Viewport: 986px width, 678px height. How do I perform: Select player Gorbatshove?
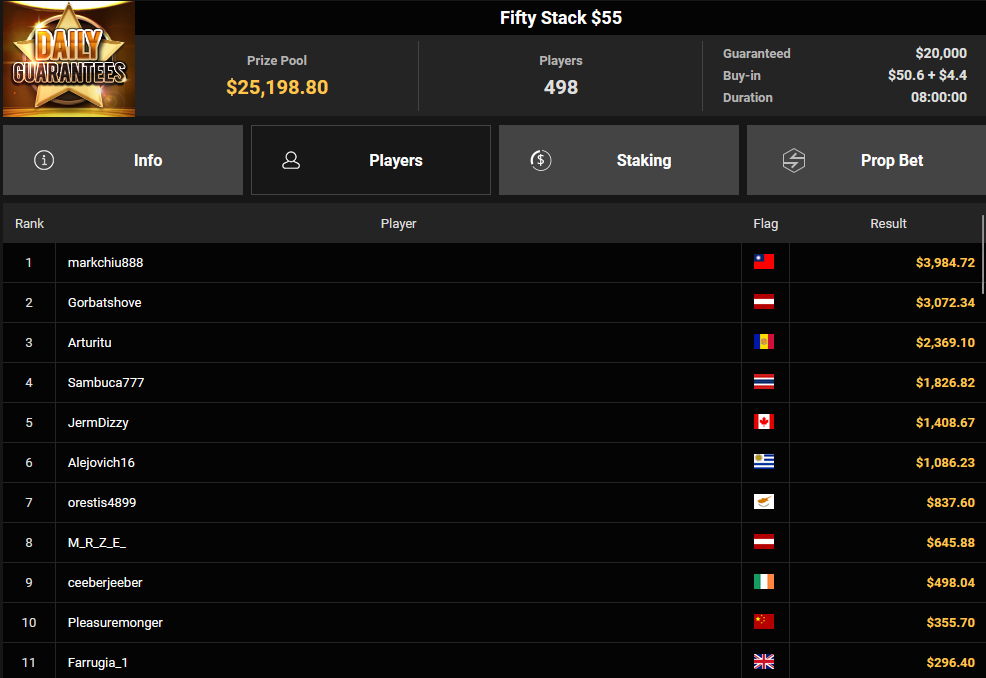104,303
